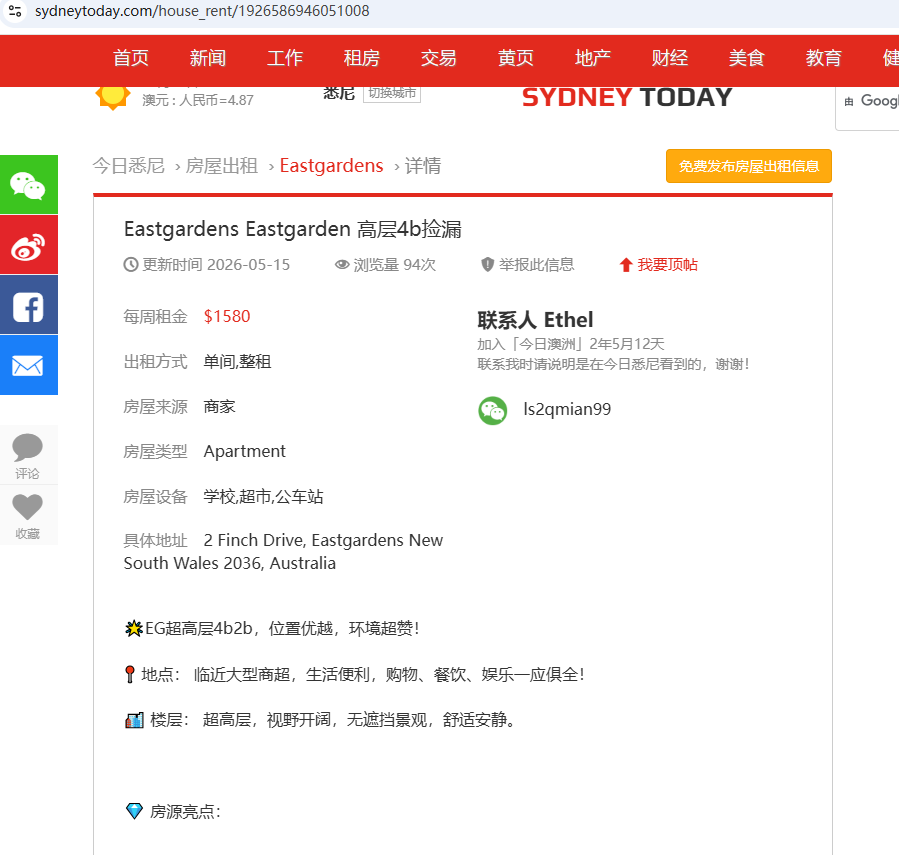Click the sun weather icon
Viewport: 899px width, 855px height.
click(113, 96)
